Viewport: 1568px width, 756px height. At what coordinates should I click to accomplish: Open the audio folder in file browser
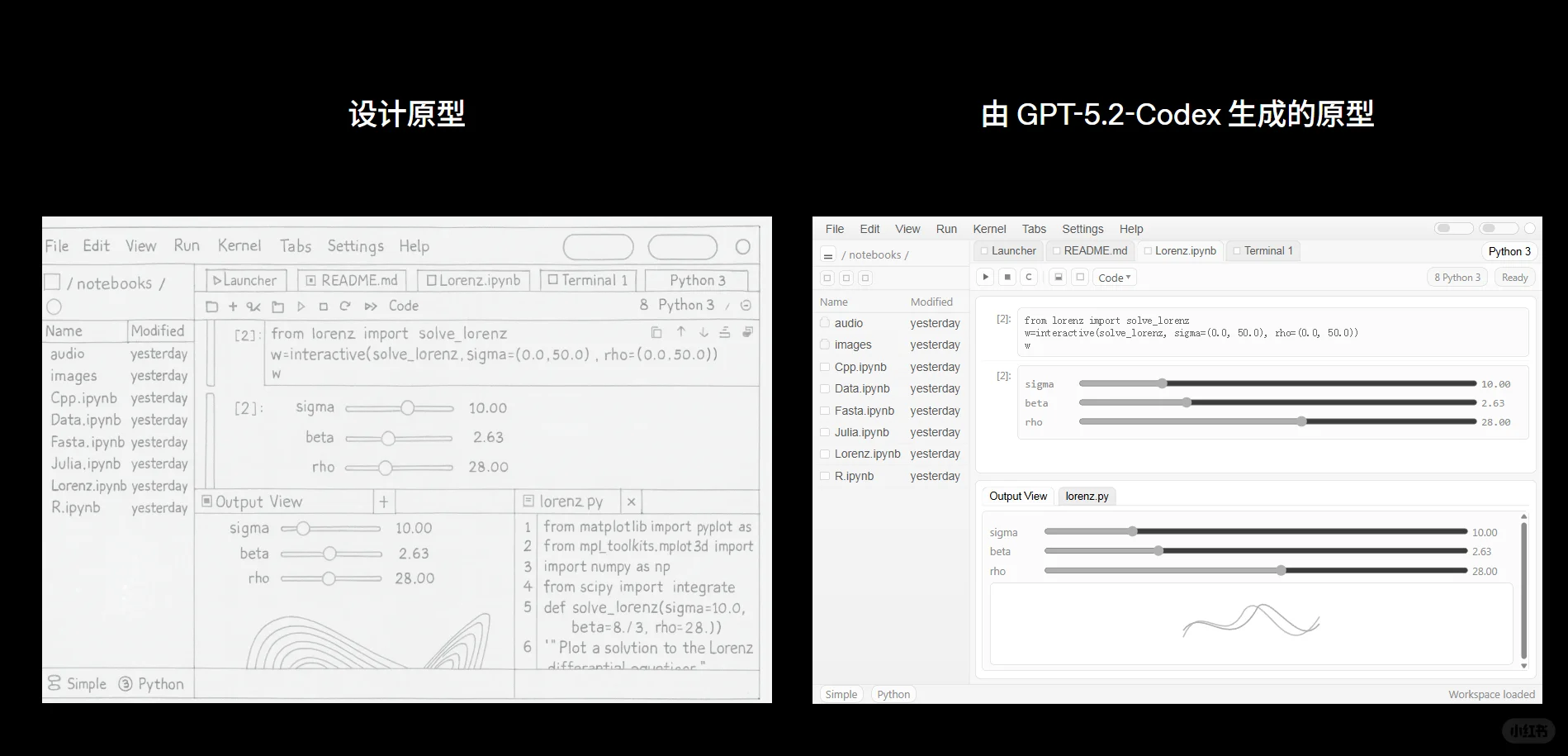click(x=848, y=323)
